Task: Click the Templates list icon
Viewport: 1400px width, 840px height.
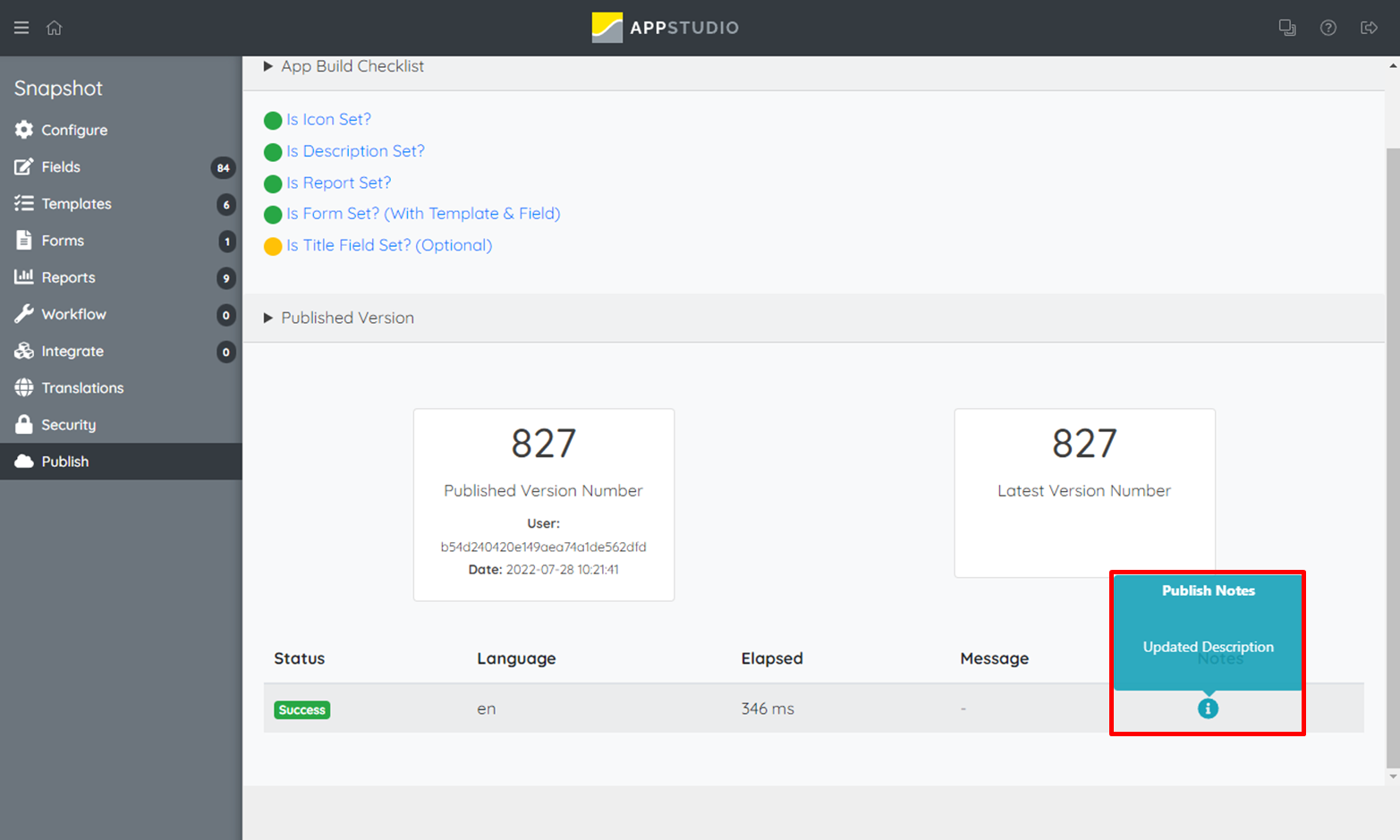Action: (x=24, y=203)
